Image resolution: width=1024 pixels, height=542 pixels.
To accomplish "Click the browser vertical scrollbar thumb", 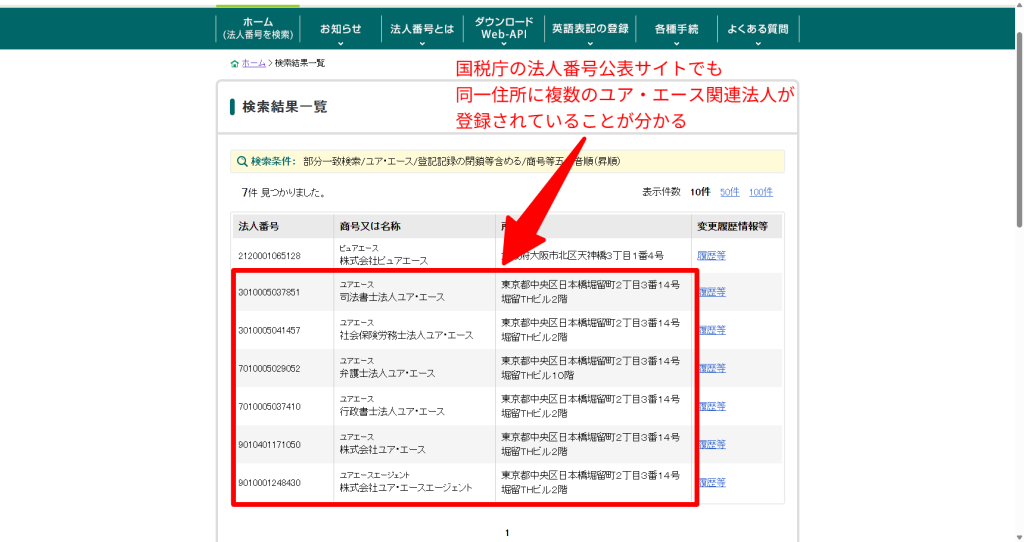I will (x=1019, y=131).
